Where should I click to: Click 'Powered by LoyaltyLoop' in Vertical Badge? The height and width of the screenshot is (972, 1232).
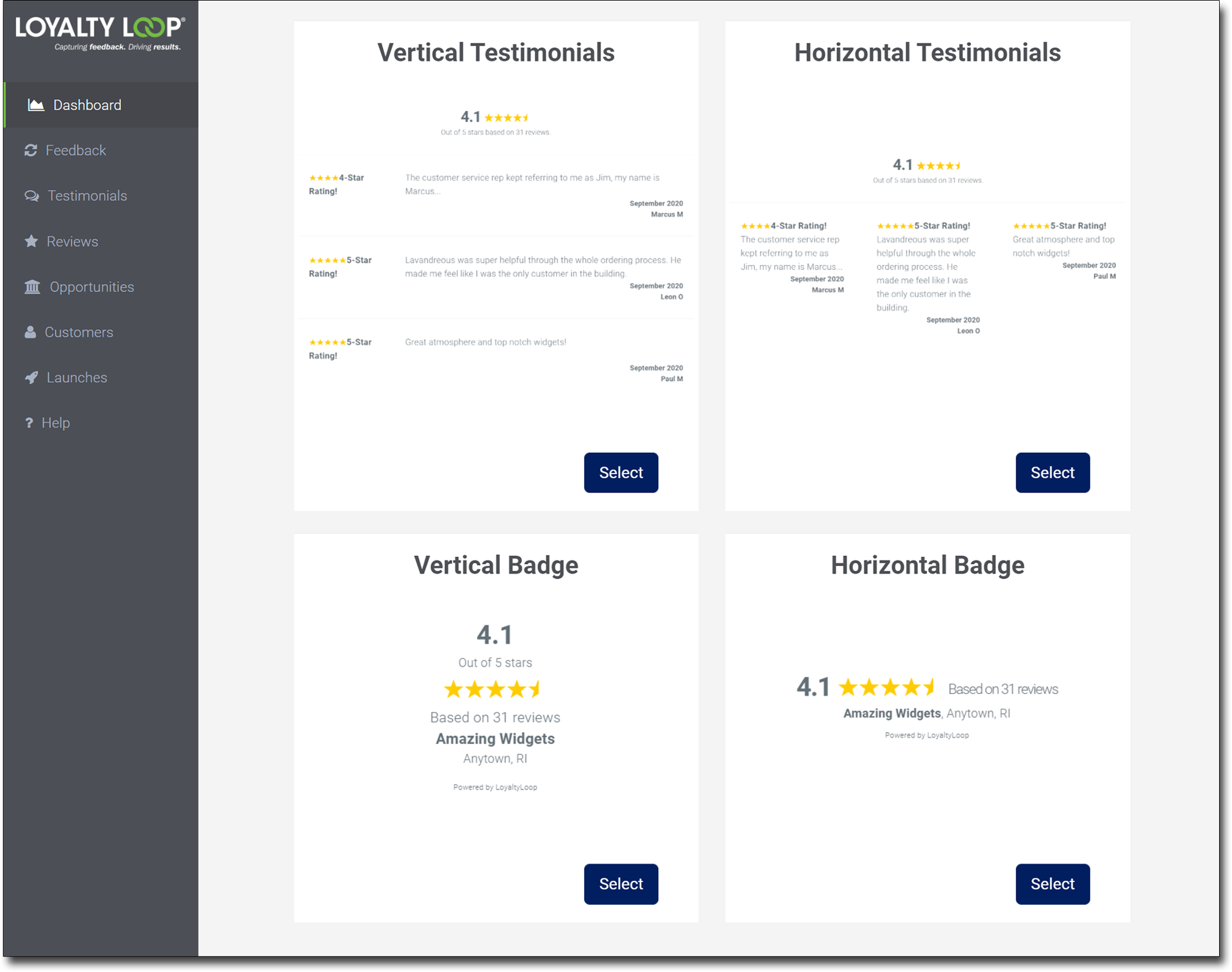(495, 787)
